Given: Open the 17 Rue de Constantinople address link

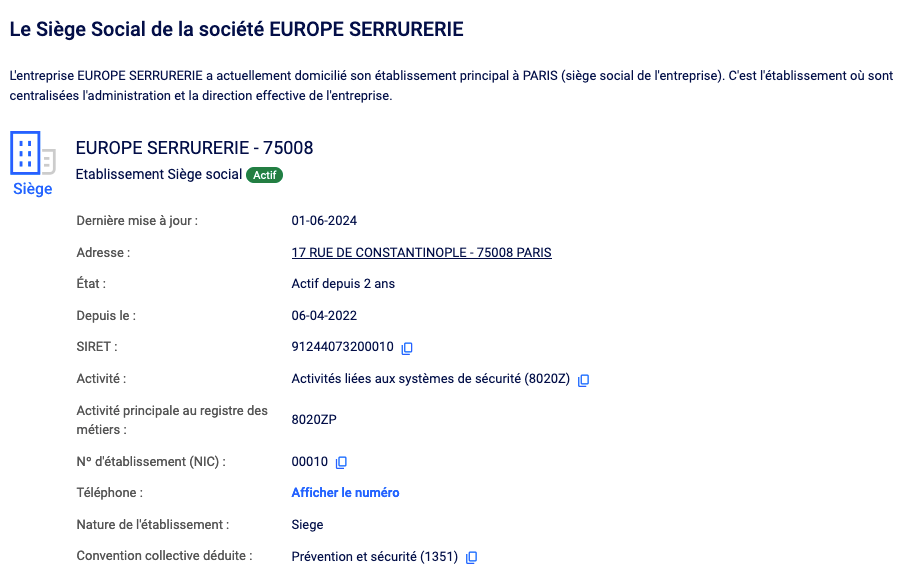Looking at the screenshot, I should pos(421,253).
